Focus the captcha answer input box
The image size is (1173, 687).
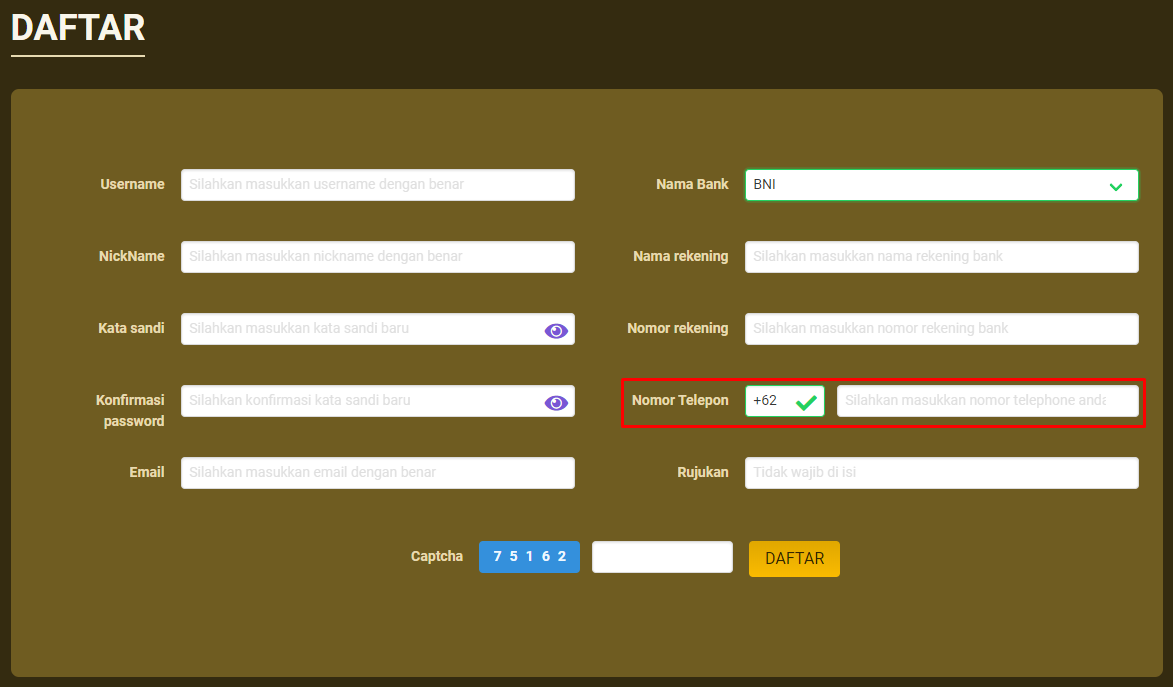(x=662, y=557)
